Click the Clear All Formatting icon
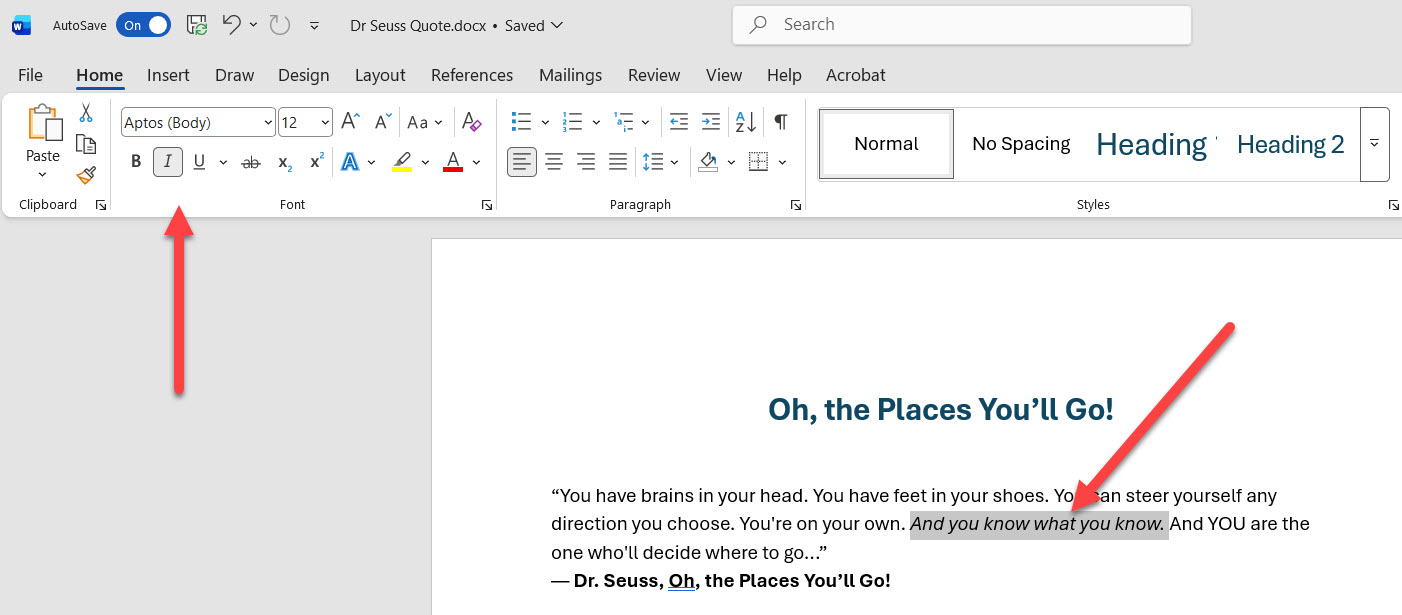 (x=471, y=122)
